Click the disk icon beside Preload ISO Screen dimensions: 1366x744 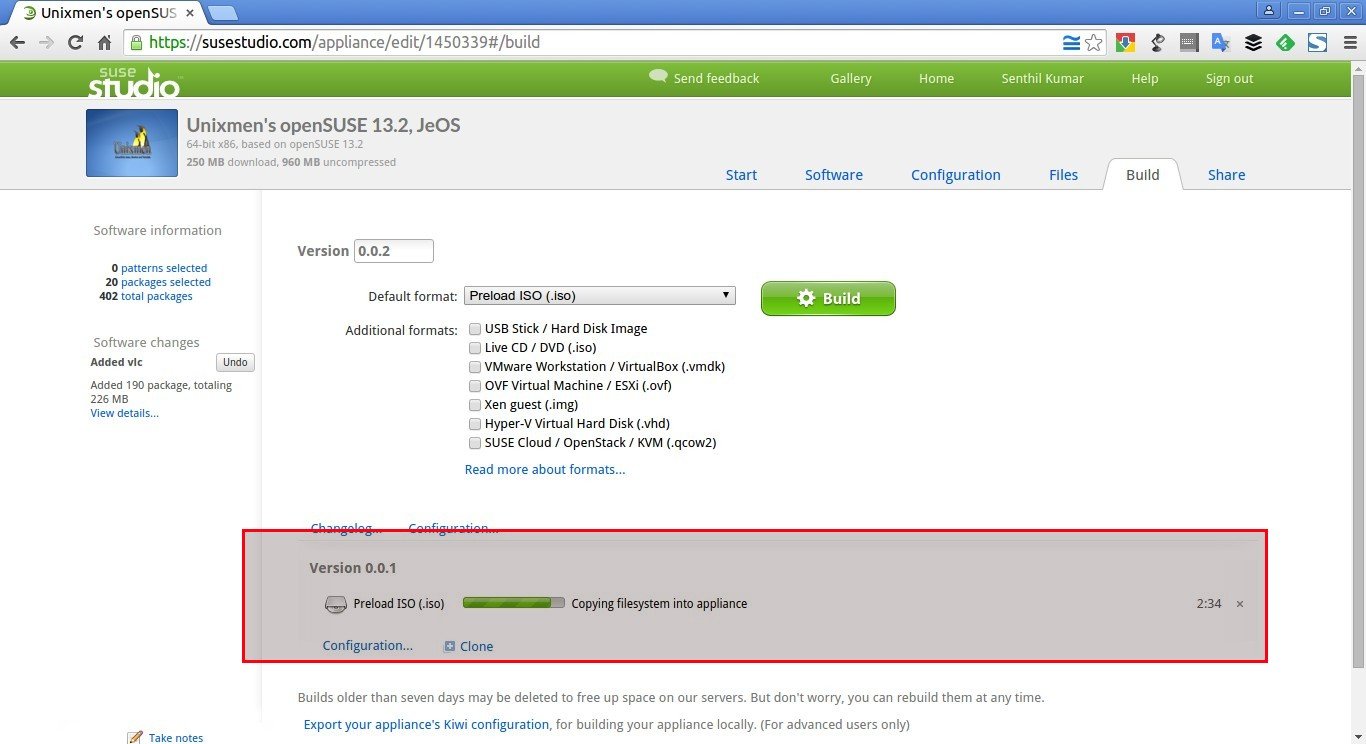pos(335,604)
